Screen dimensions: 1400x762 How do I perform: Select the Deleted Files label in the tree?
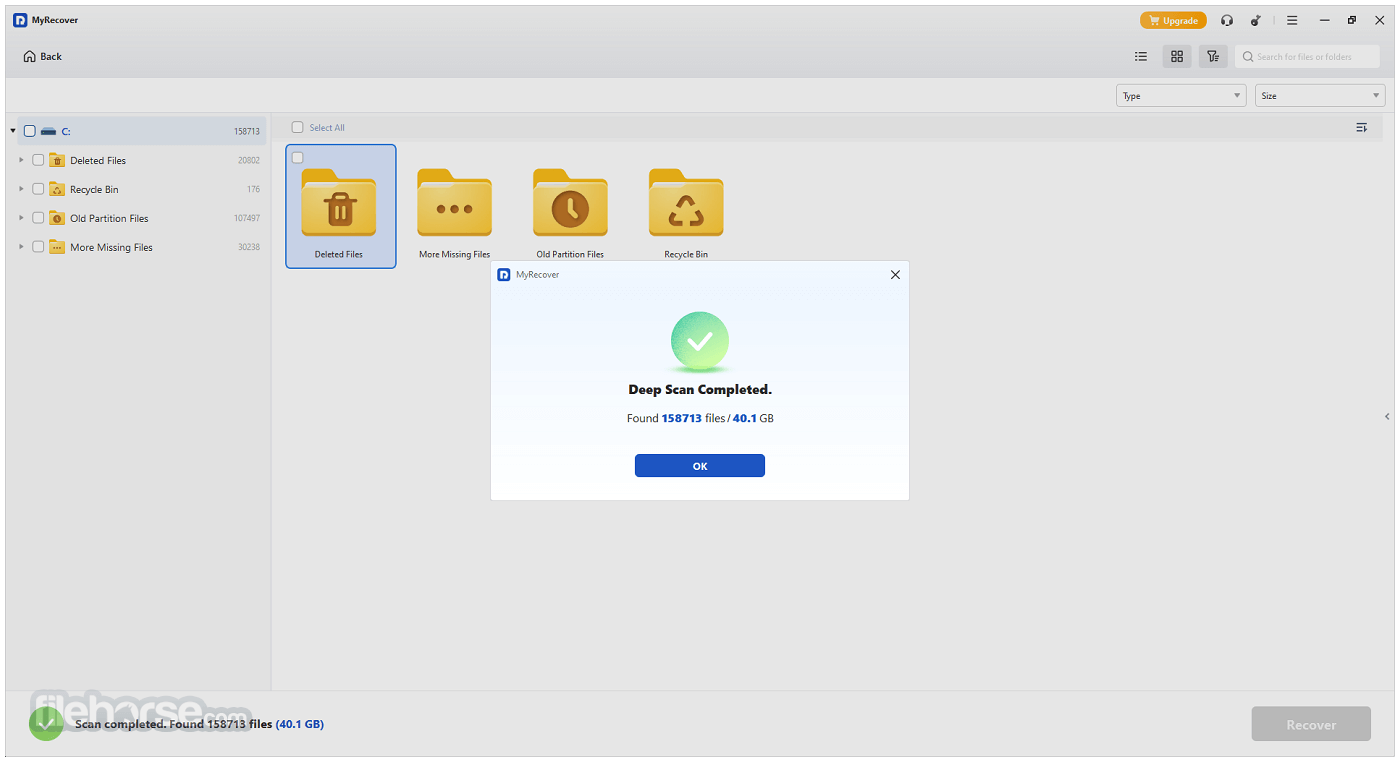tap(98, 161)
